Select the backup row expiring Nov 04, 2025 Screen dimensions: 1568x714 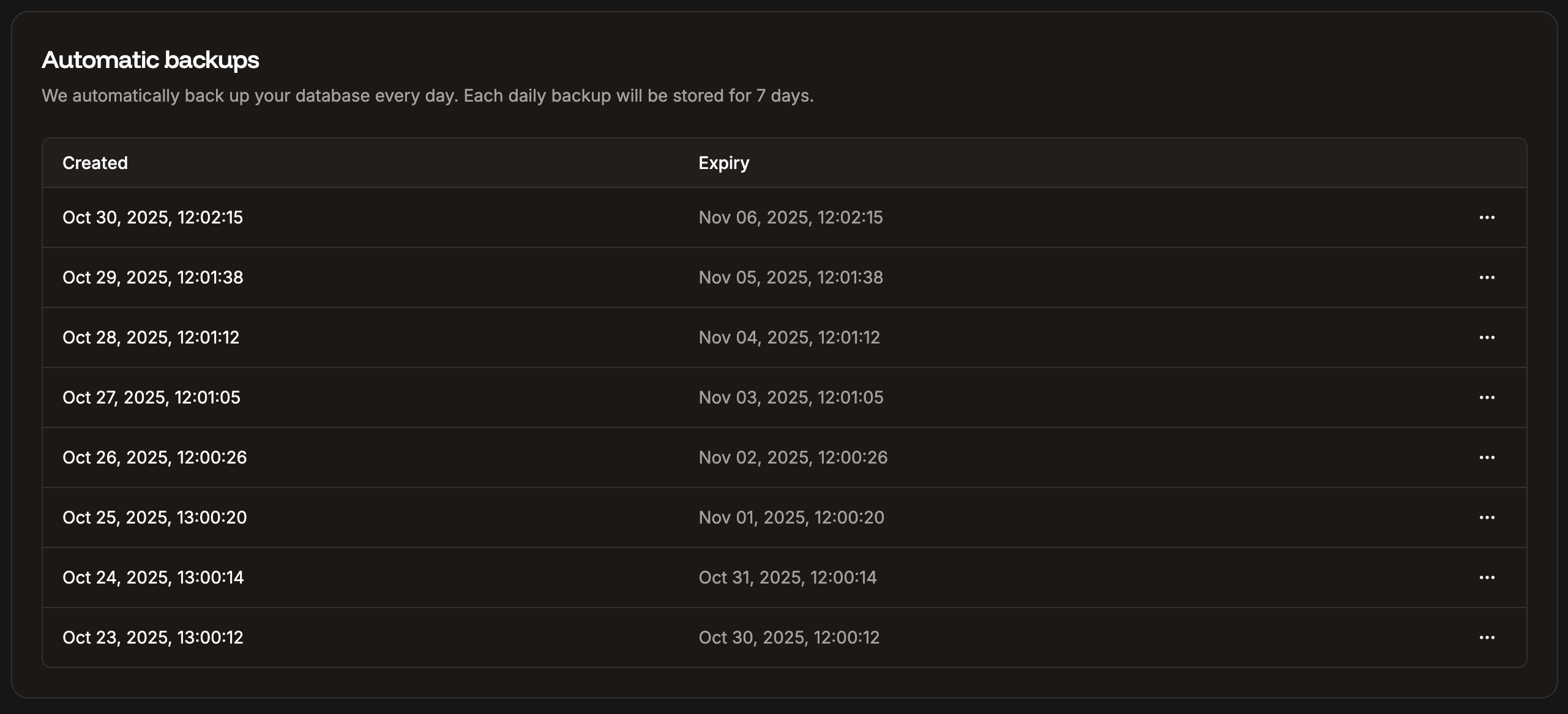coord(789,337)
